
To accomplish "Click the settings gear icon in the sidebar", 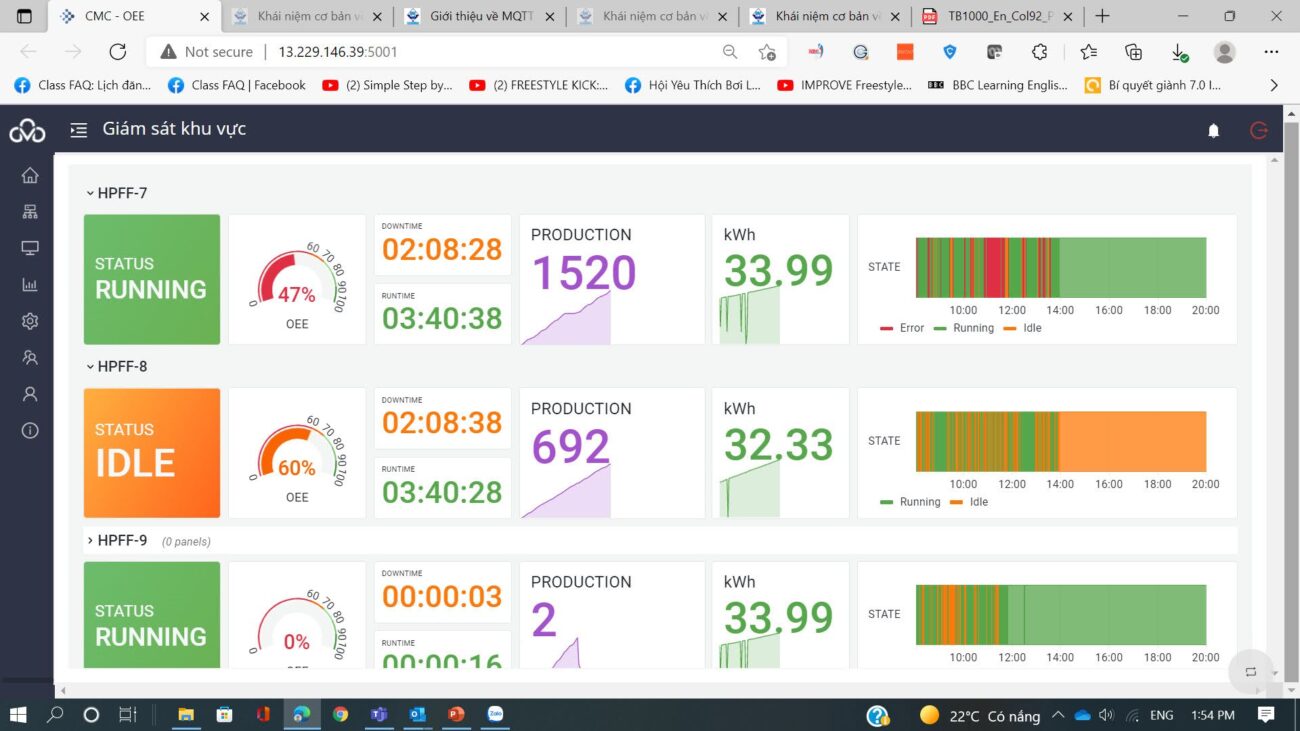I will coord(30,321).
